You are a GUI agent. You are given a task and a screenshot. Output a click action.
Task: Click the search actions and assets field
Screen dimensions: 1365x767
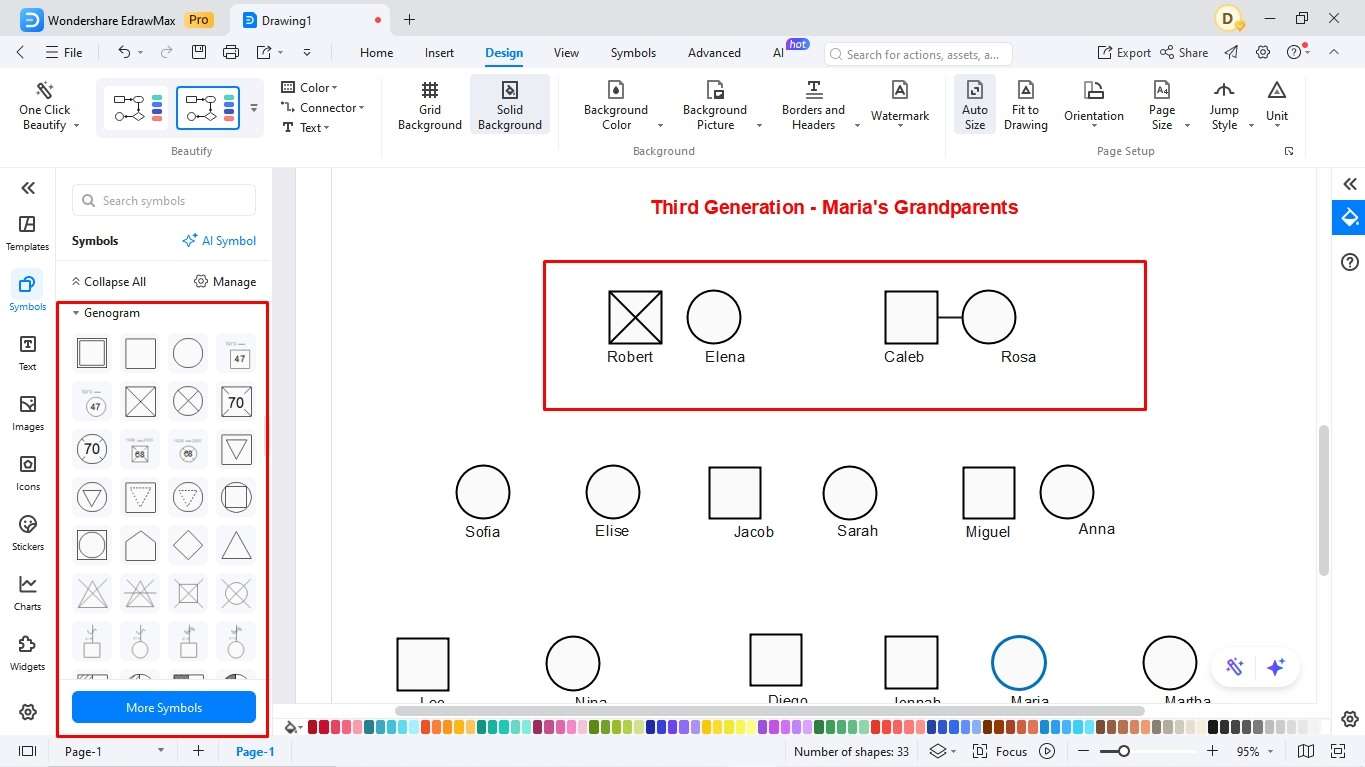[x=918, y=54]
